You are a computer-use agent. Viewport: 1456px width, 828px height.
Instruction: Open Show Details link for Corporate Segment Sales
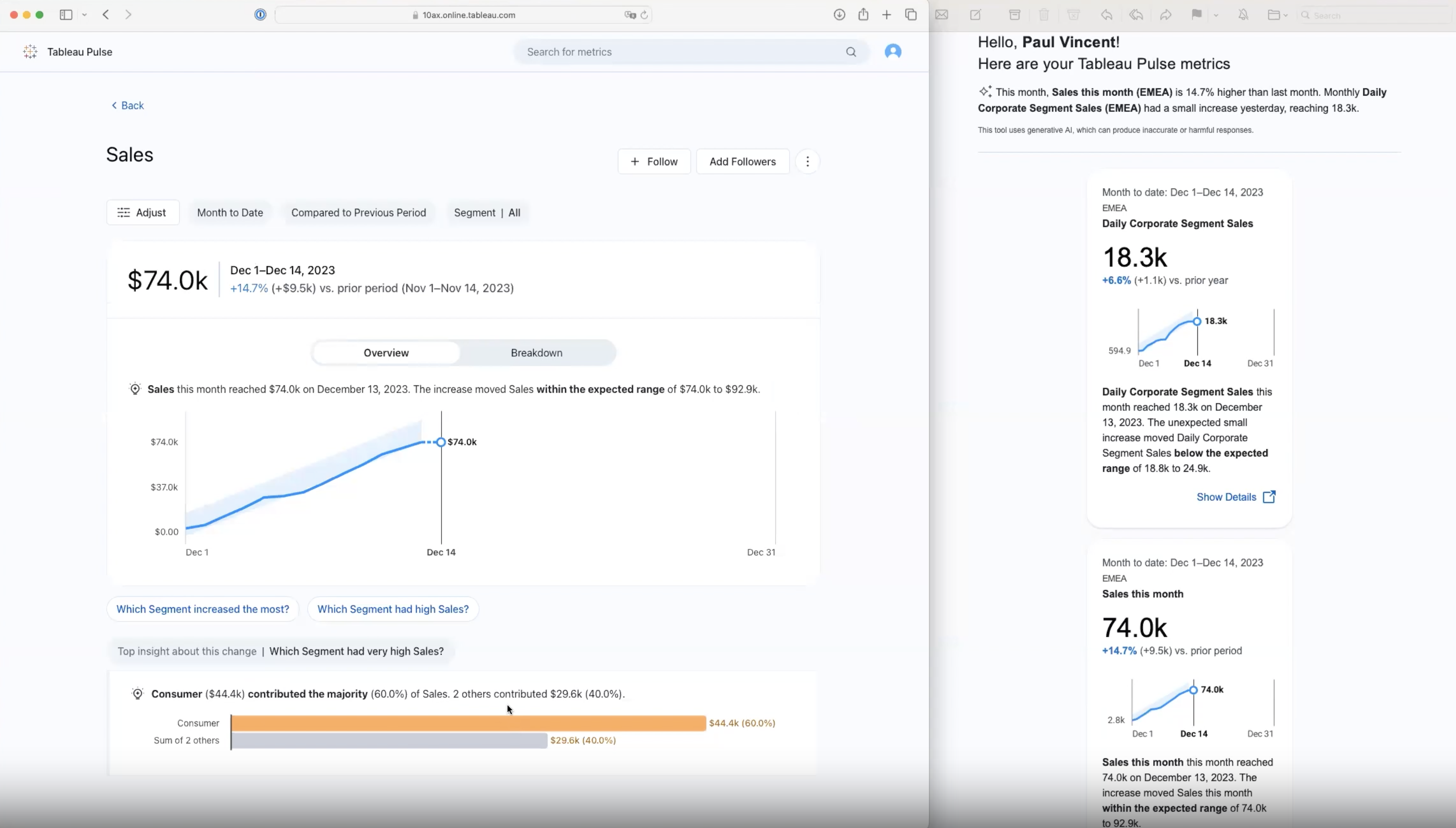(x=1236, y=497)
